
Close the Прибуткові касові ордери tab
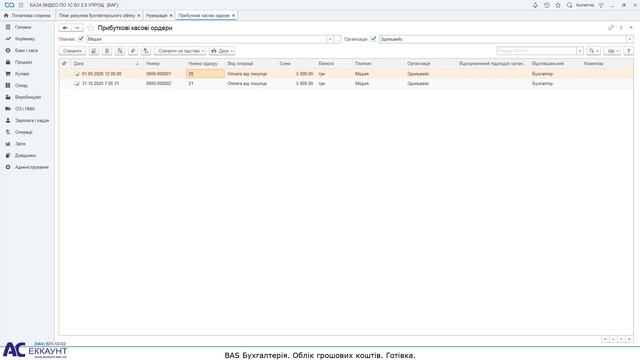coord(233,16)
